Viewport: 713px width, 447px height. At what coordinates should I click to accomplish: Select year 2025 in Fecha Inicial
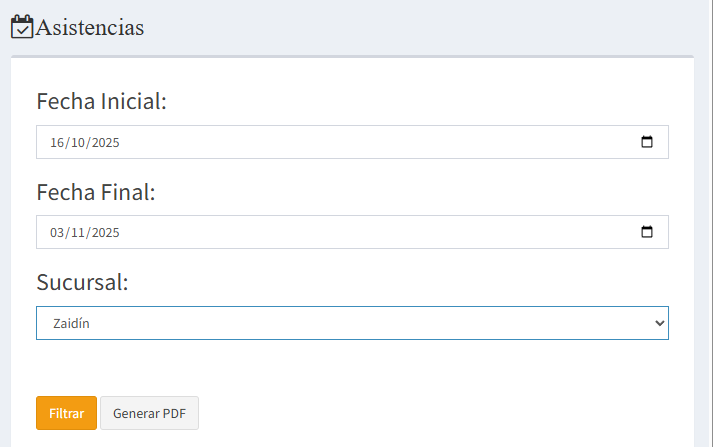pos(104,142)
